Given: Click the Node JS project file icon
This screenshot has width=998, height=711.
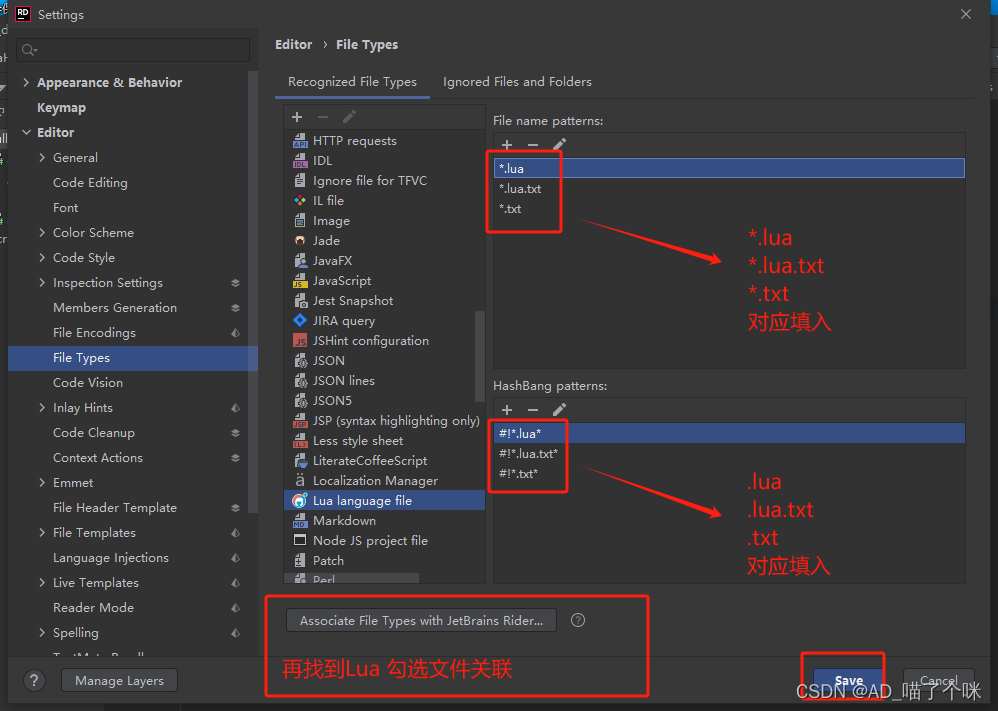Looking at the screenshot, I should (x=300, y=540).
